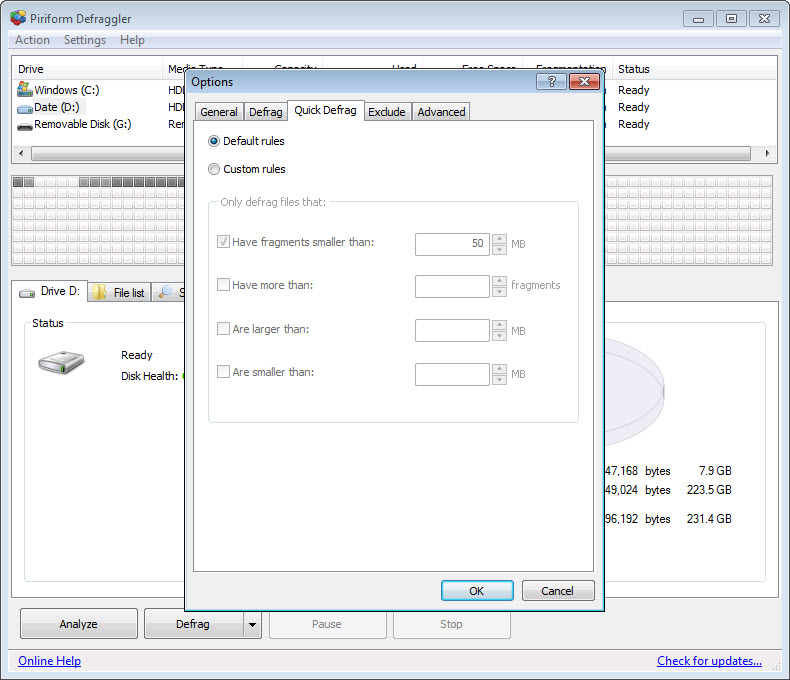Toggle Have fragments smaller than checkbox
The width and height of the screenshot is (790, 680).
223,242
